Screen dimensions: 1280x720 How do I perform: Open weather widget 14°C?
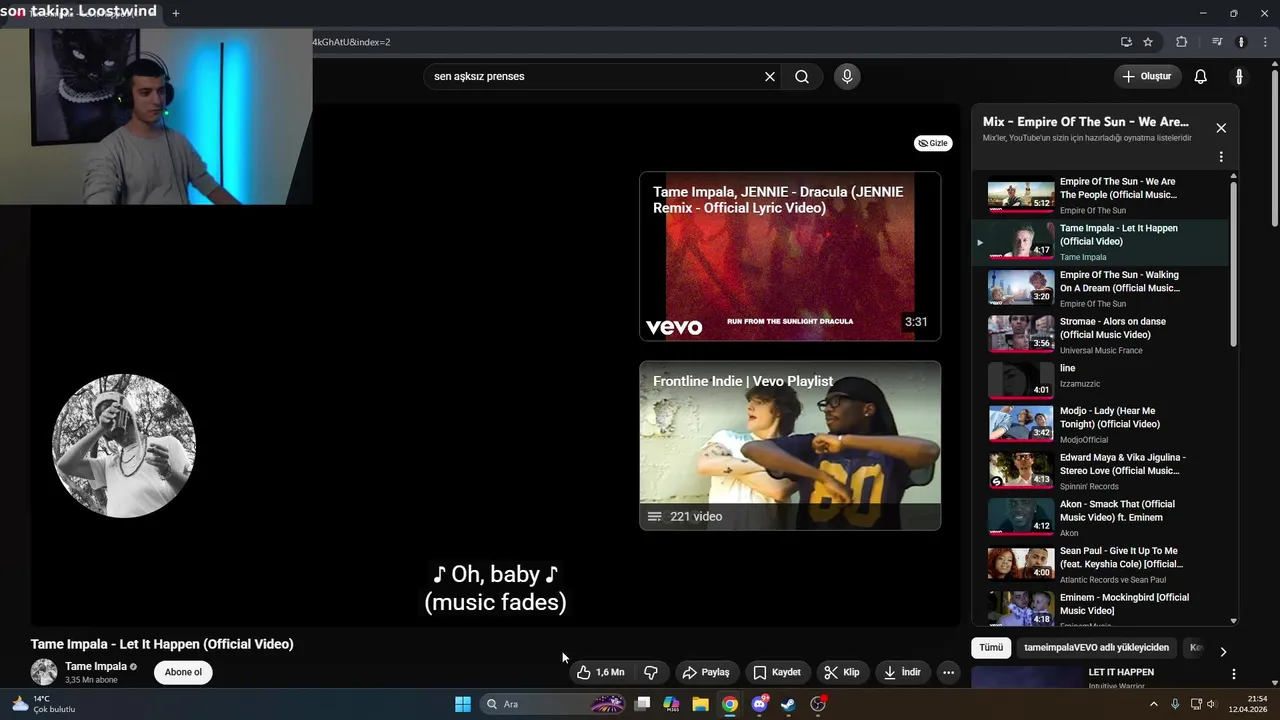[44, 704]
